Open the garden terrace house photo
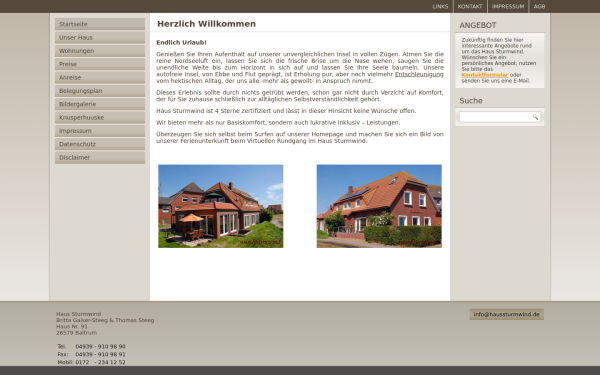The image size is (600, 375). pos(221,206)
